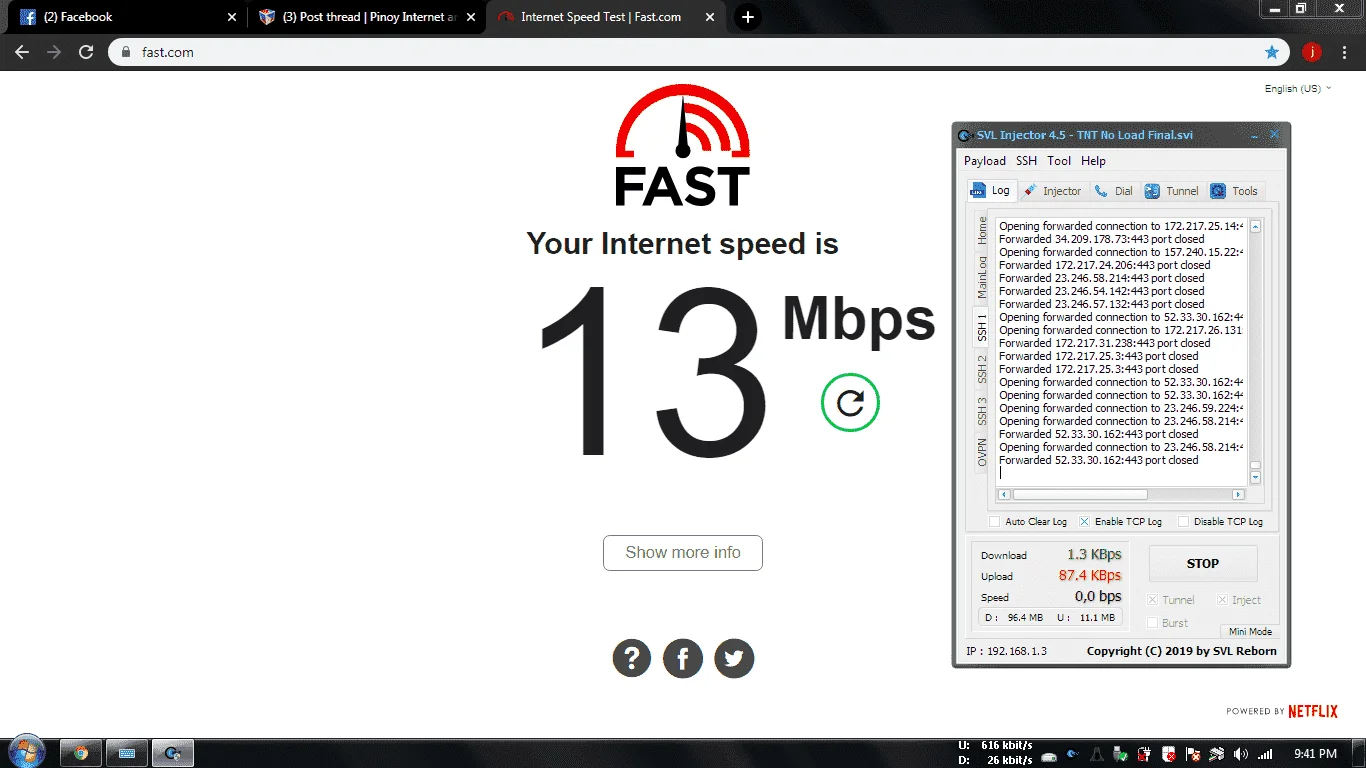The height and width of the screenshot is (768, 1366).
Task: Click the SVL Injector title bar logo
Action: (x=965, y=136)
